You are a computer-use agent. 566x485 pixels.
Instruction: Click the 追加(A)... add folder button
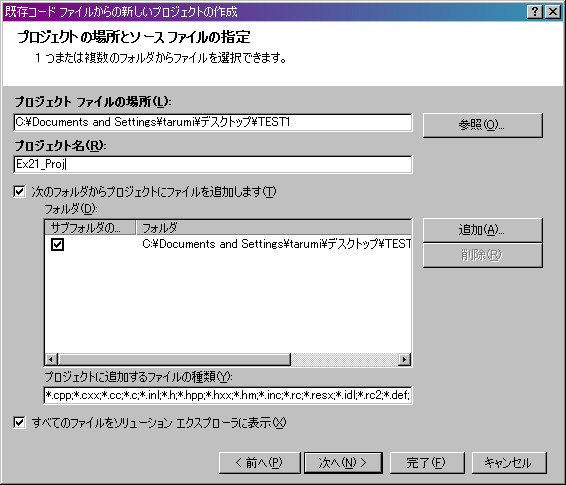(x=483, y=230)
